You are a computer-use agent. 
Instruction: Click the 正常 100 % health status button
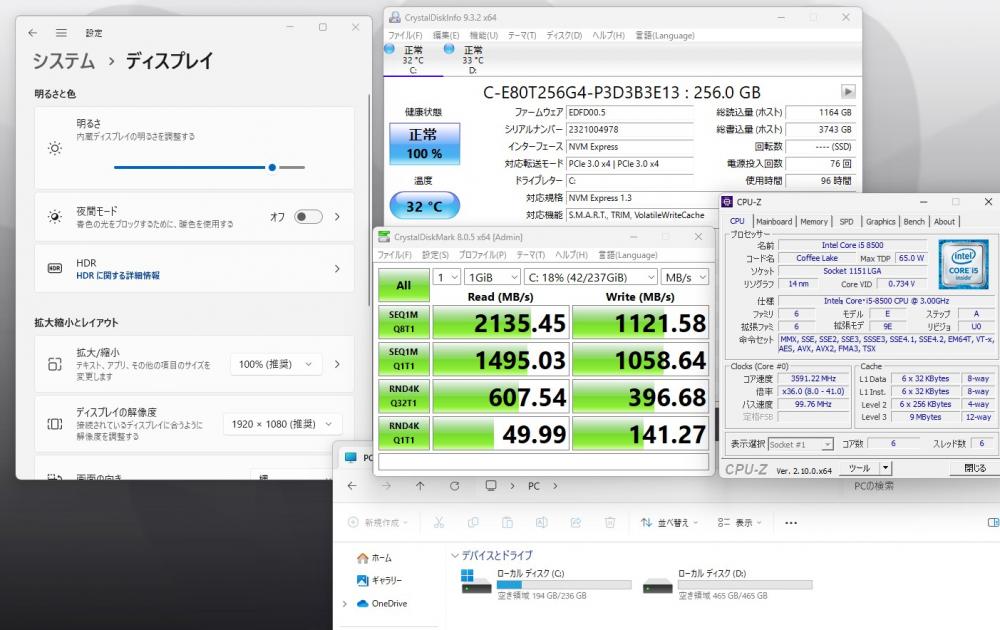click(x=424, y=144)
